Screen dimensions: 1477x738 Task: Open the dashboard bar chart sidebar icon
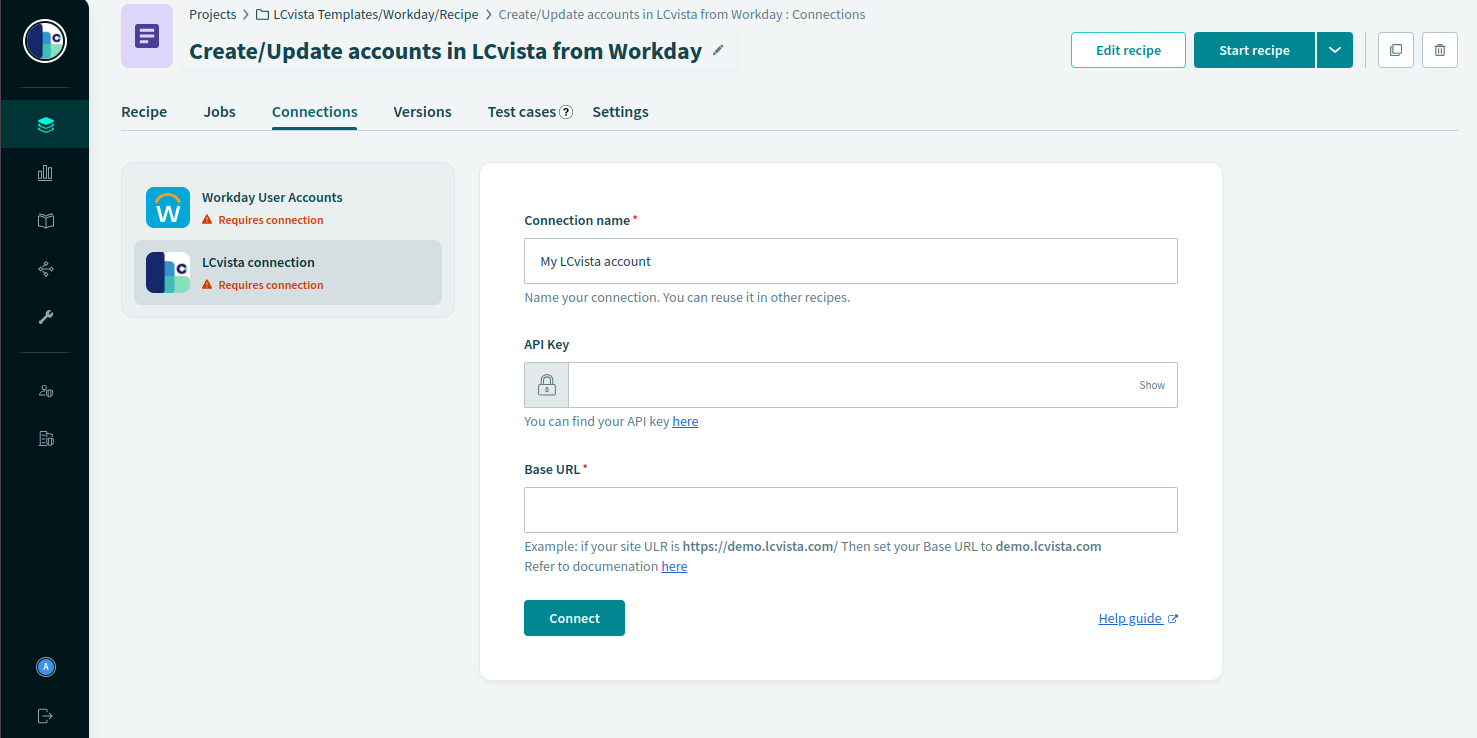(x=45, y=173)
